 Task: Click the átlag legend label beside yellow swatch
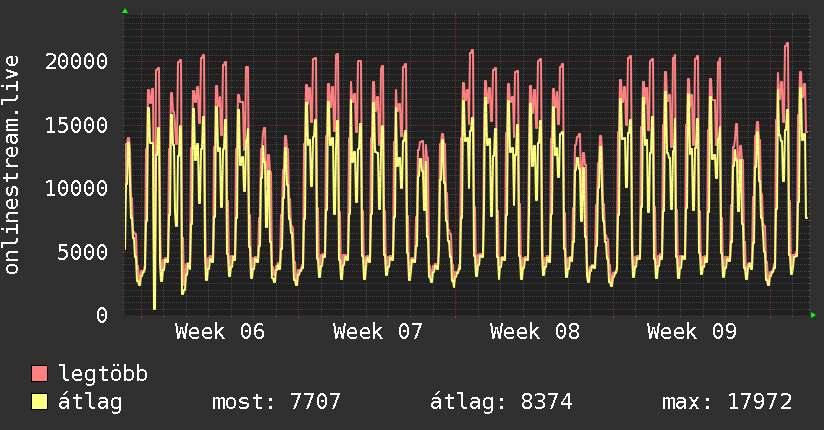(x=91, y=402)
